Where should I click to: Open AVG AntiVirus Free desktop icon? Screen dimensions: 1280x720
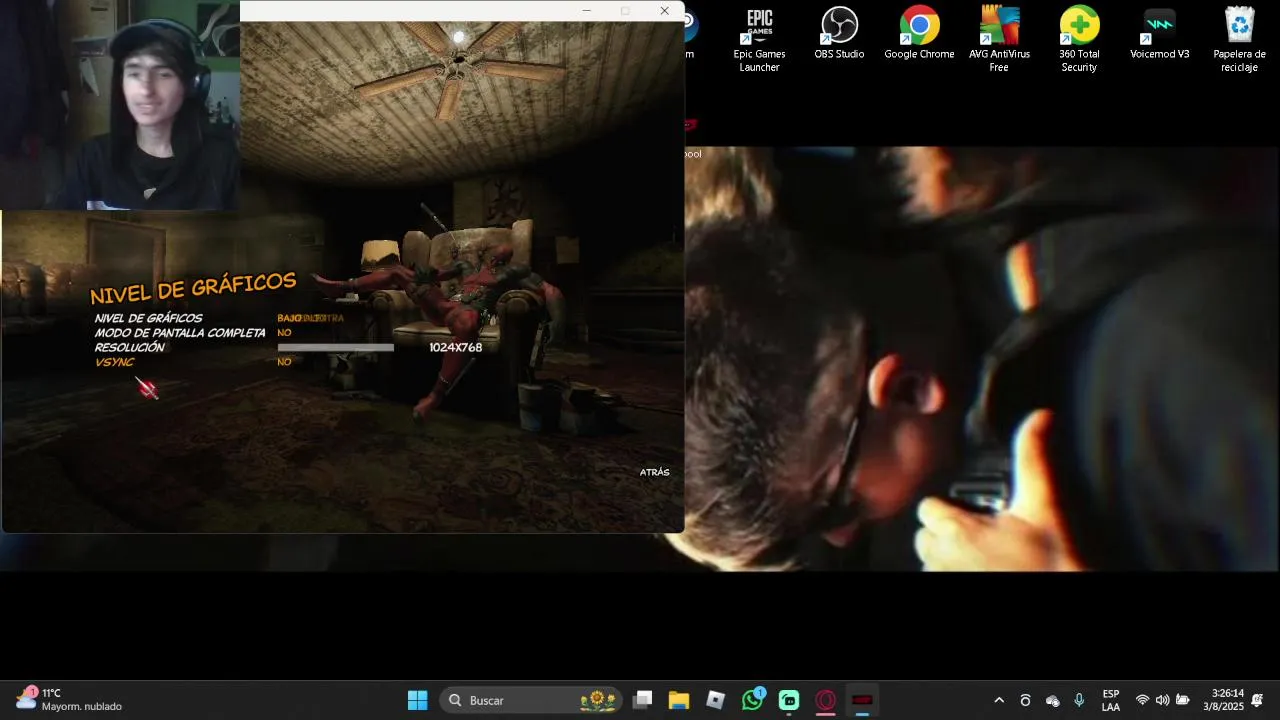click(x=999, y=40)
